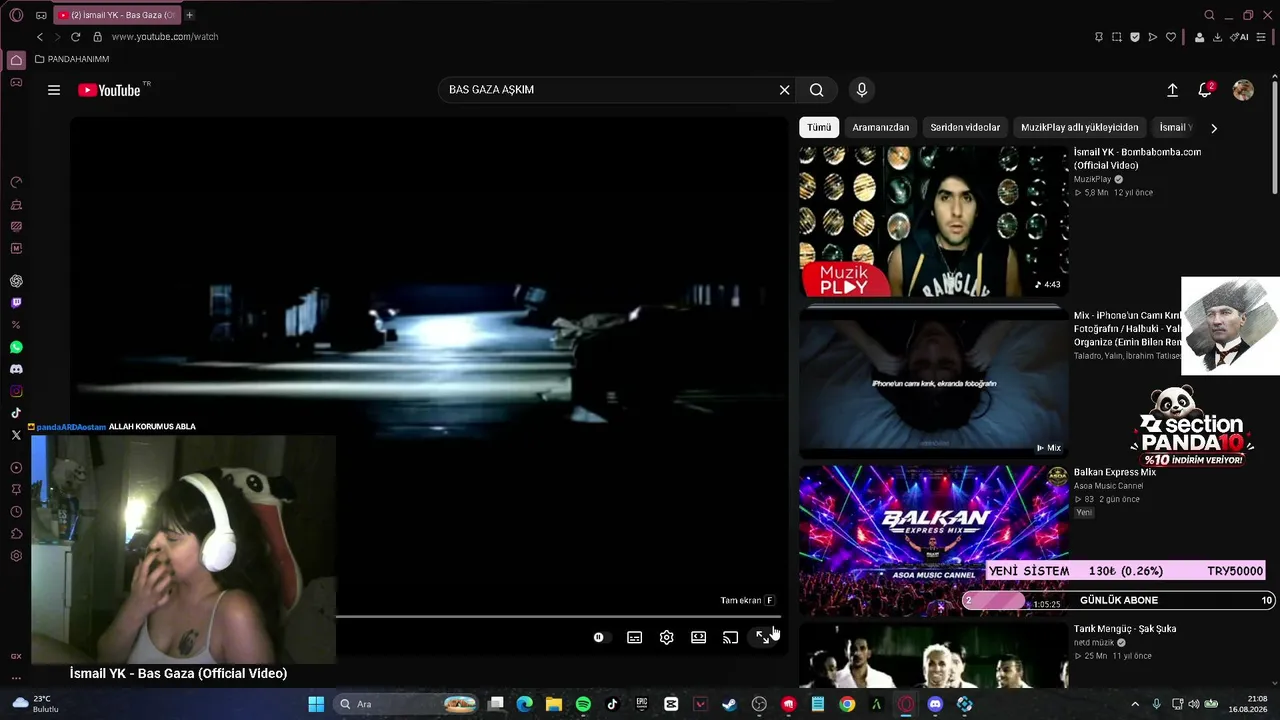Open the YouTube upload/create button
Viewport: 1280px width, 720px height.
coord(1172,90)
